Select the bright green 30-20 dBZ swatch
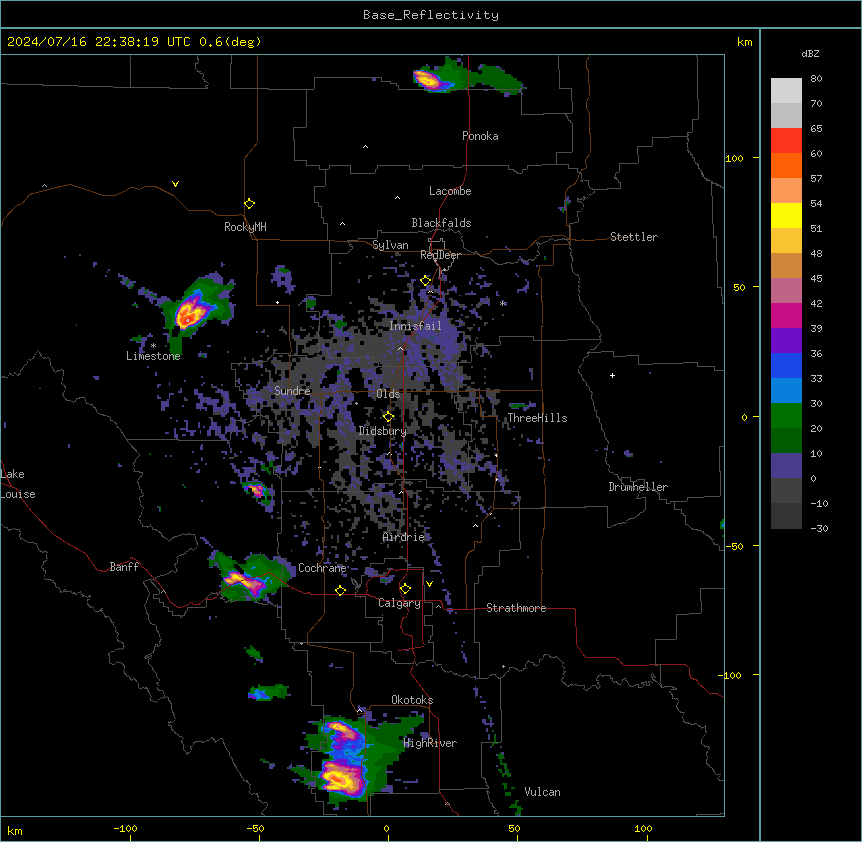The width and height of the screenshot is (862, 842). click(x=786, y=416)
